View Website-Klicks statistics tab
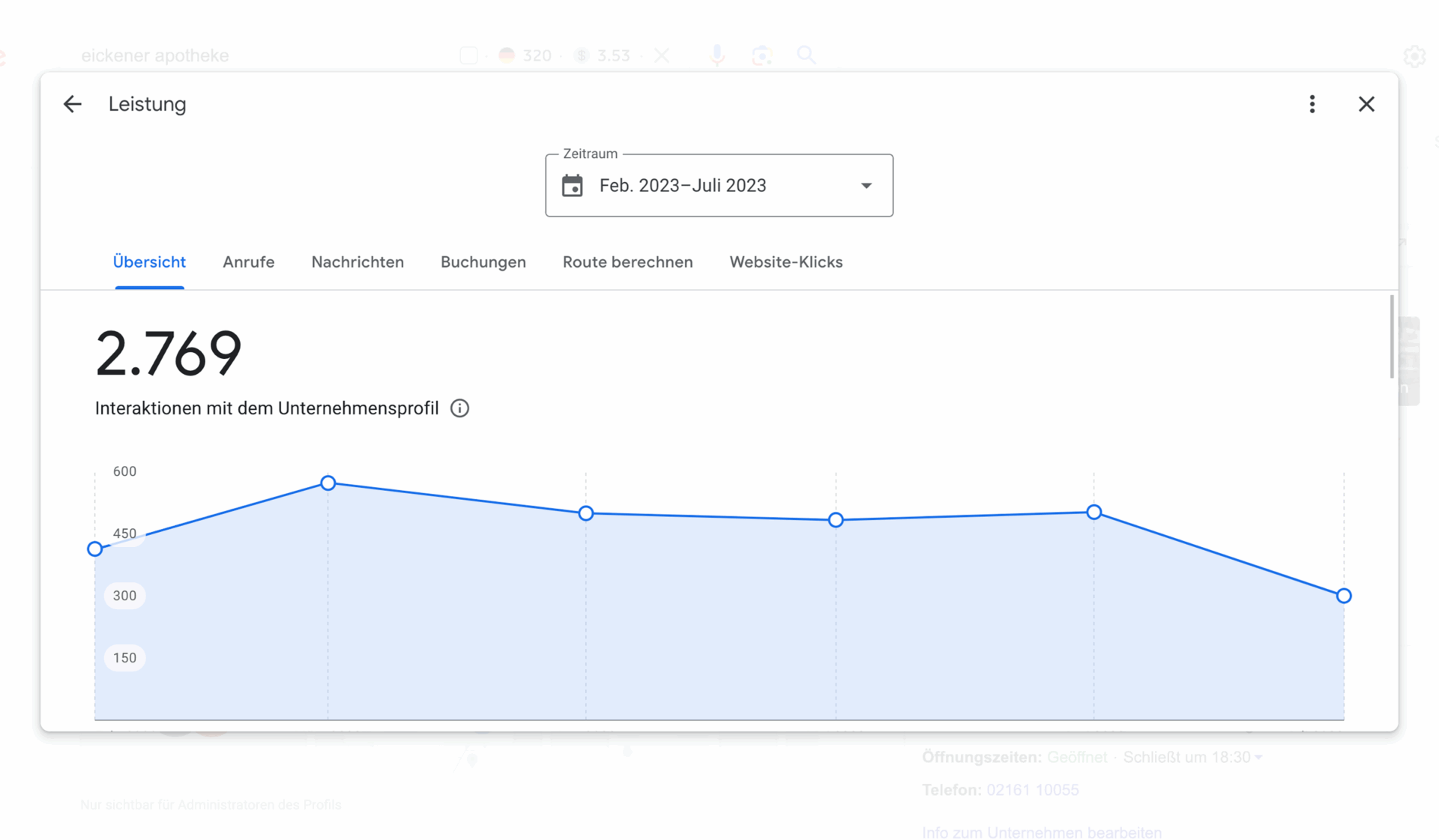Viewport: 1439px width, 840px height. [785, 262]
